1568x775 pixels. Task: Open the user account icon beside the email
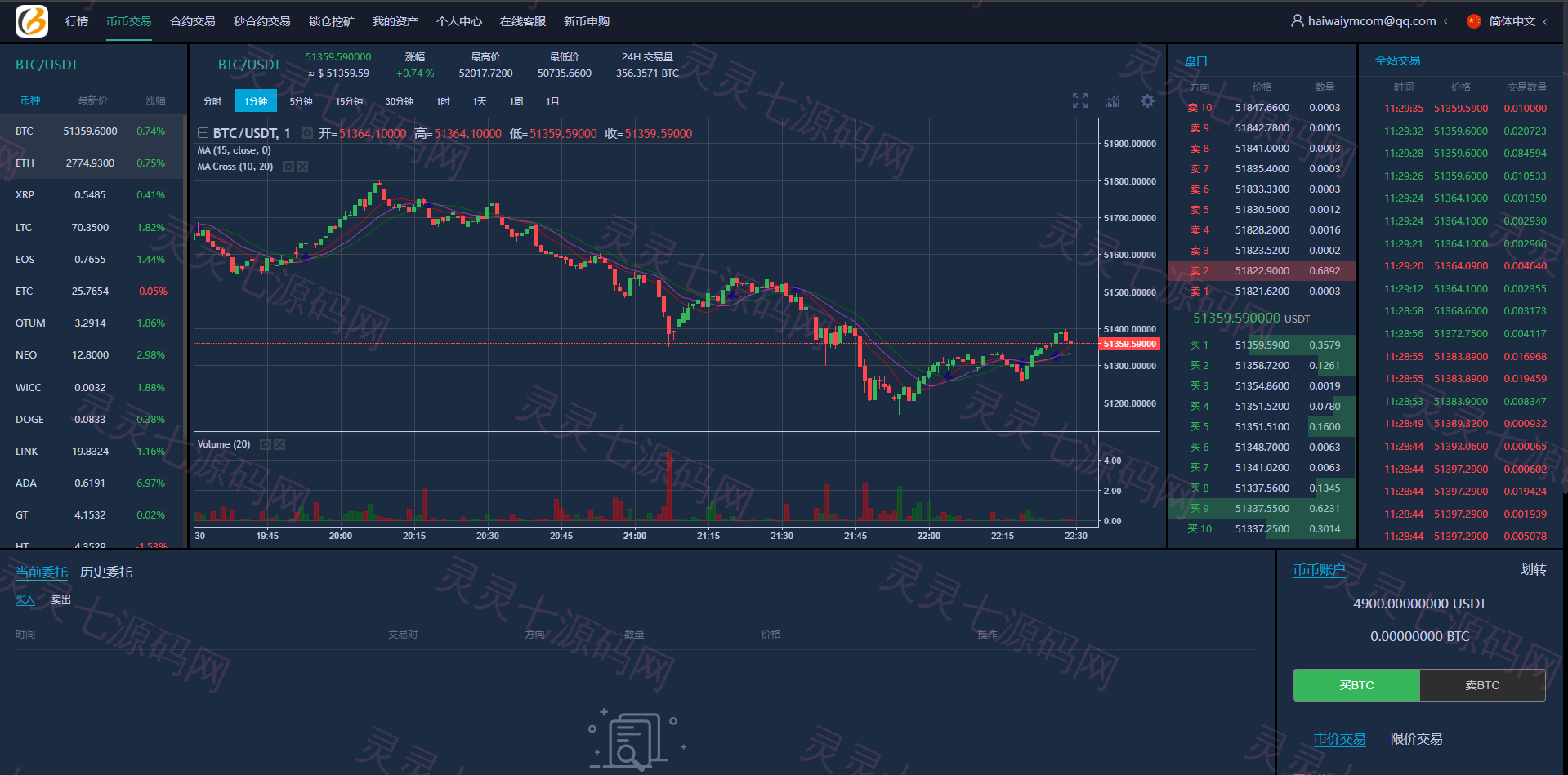pyautogui.click(x=1297, y=20)
